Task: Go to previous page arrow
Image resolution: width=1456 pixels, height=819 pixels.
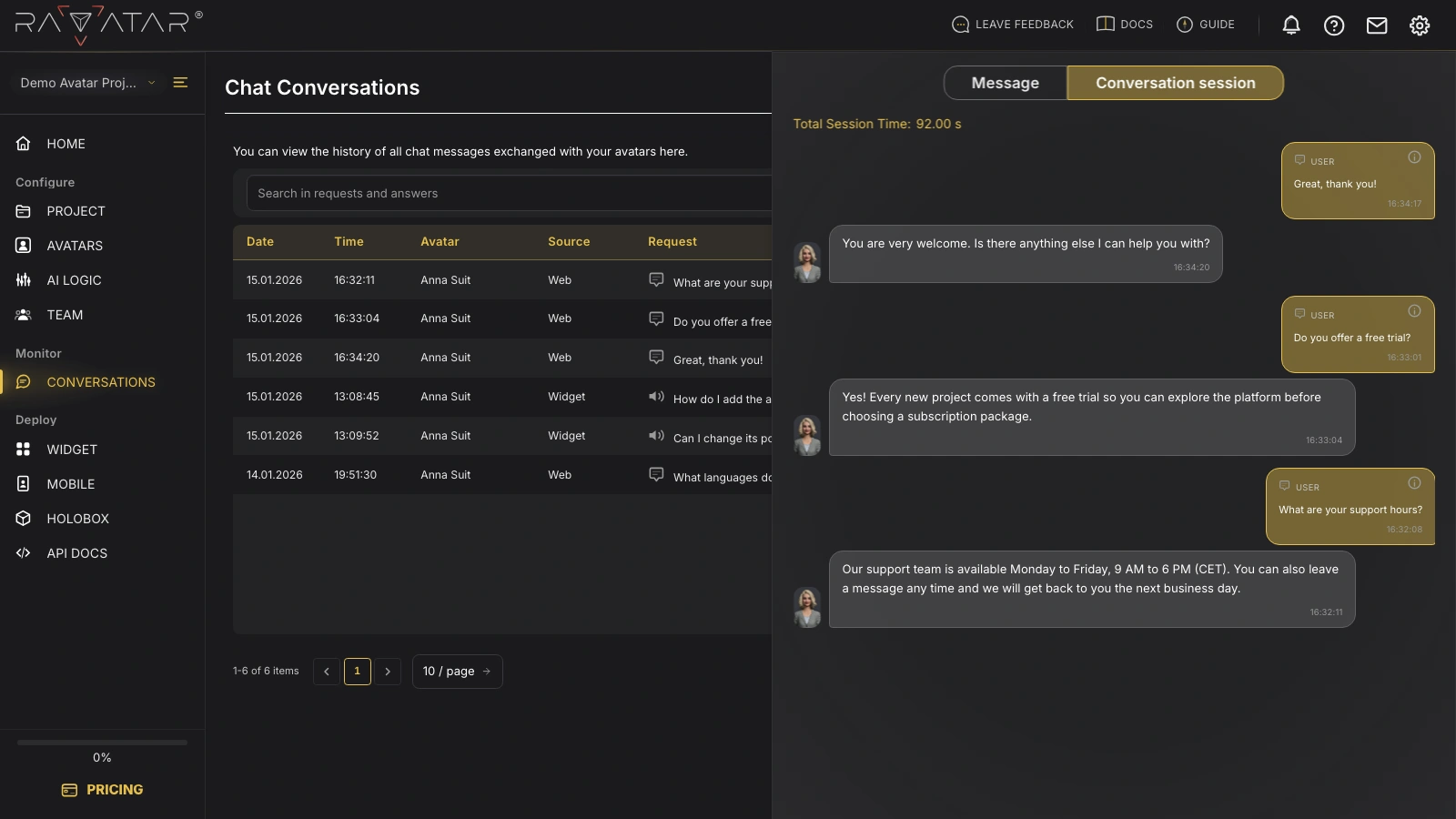Action: click(x=327, y=672)
